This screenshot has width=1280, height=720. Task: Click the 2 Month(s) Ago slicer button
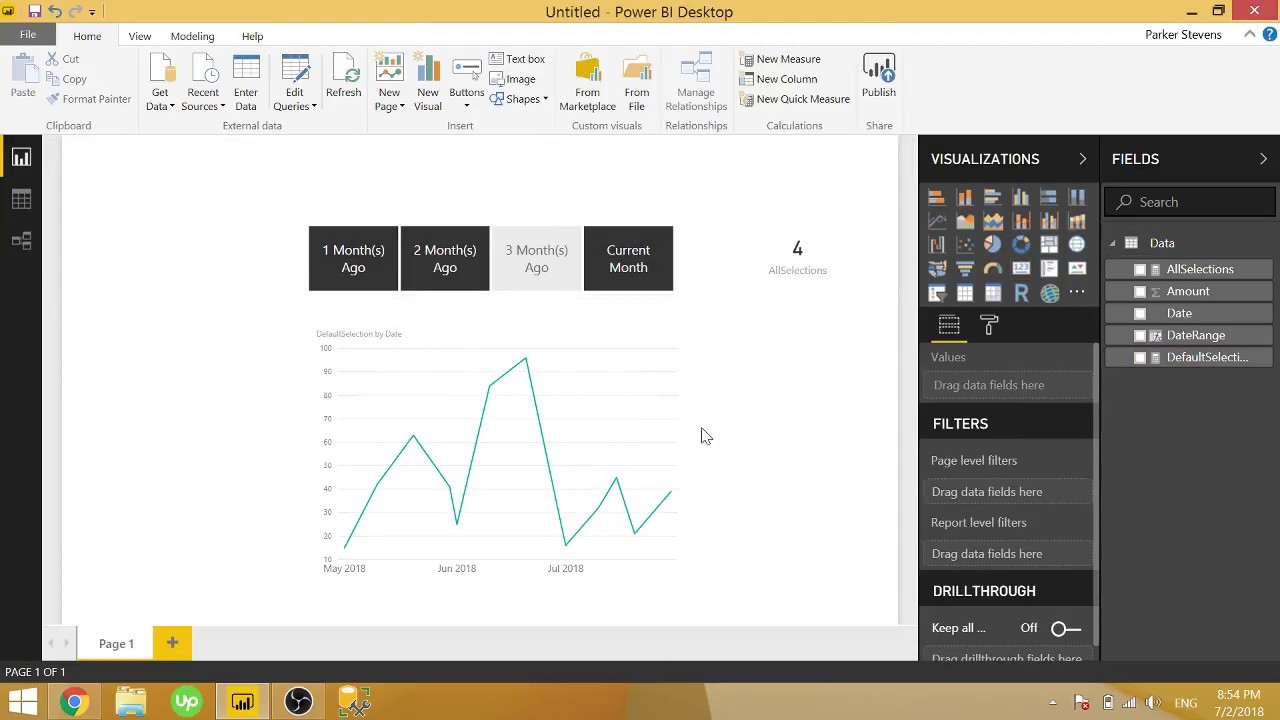[x=445, y=259]
